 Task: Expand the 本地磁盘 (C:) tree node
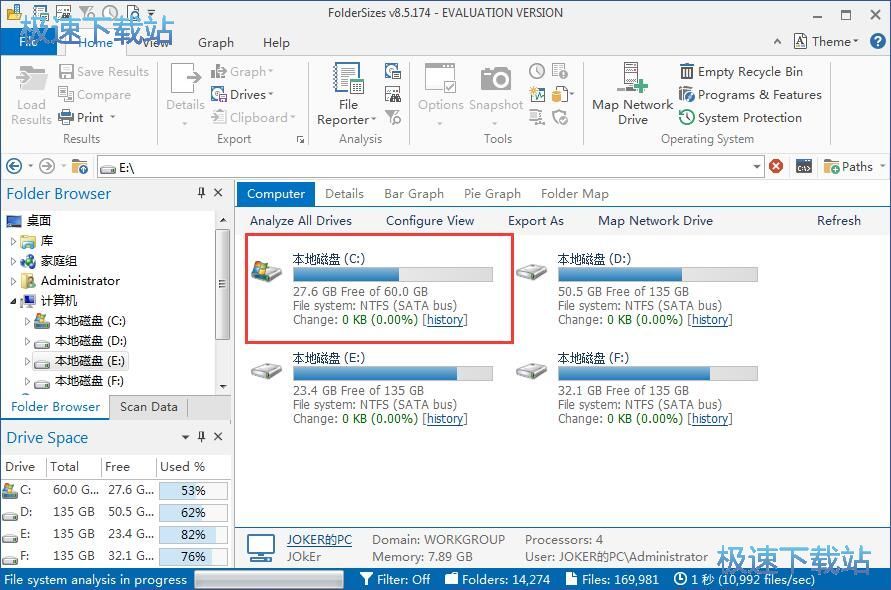click(27, 321)
